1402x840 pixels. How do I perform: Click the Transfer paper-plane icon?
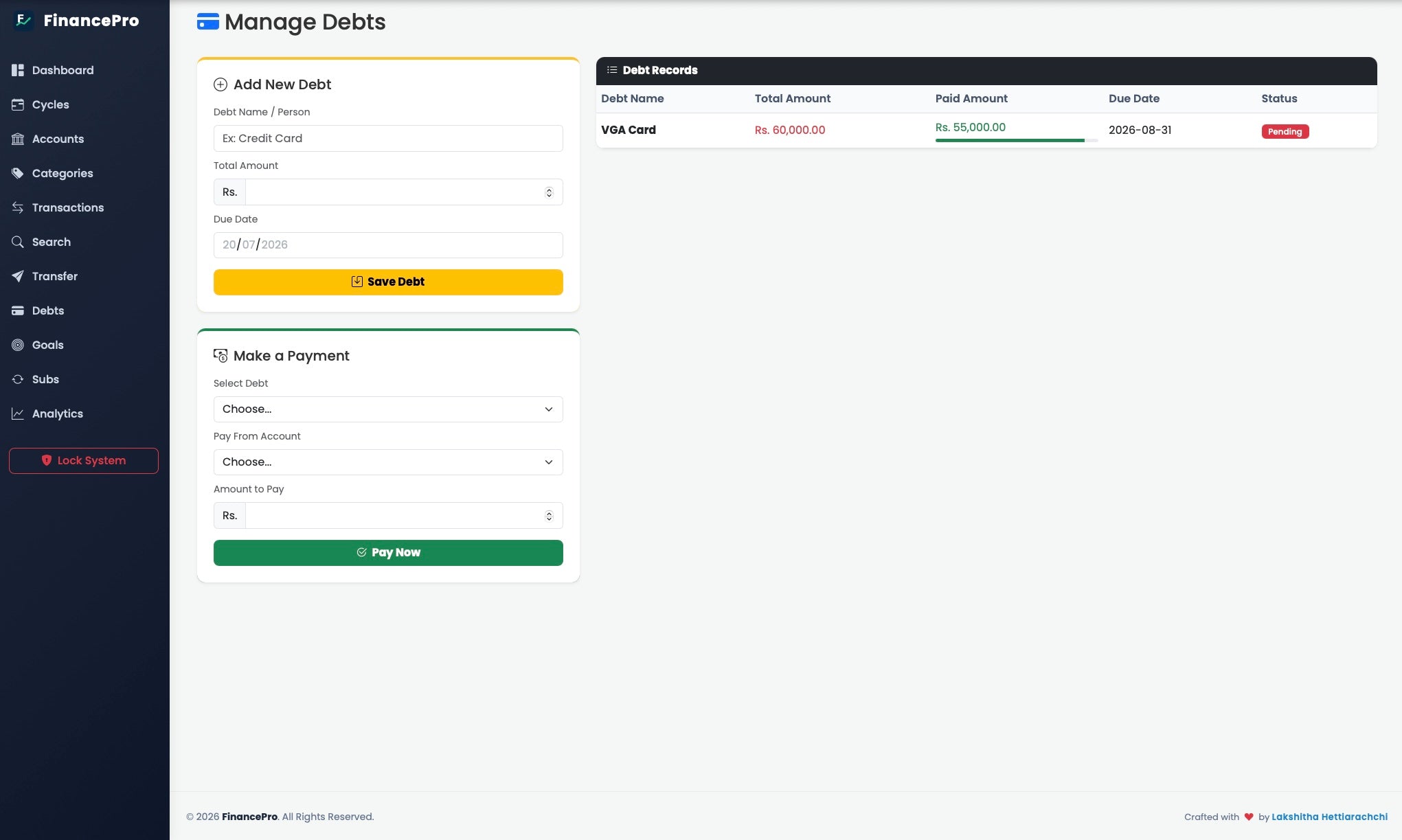point(18,276)
